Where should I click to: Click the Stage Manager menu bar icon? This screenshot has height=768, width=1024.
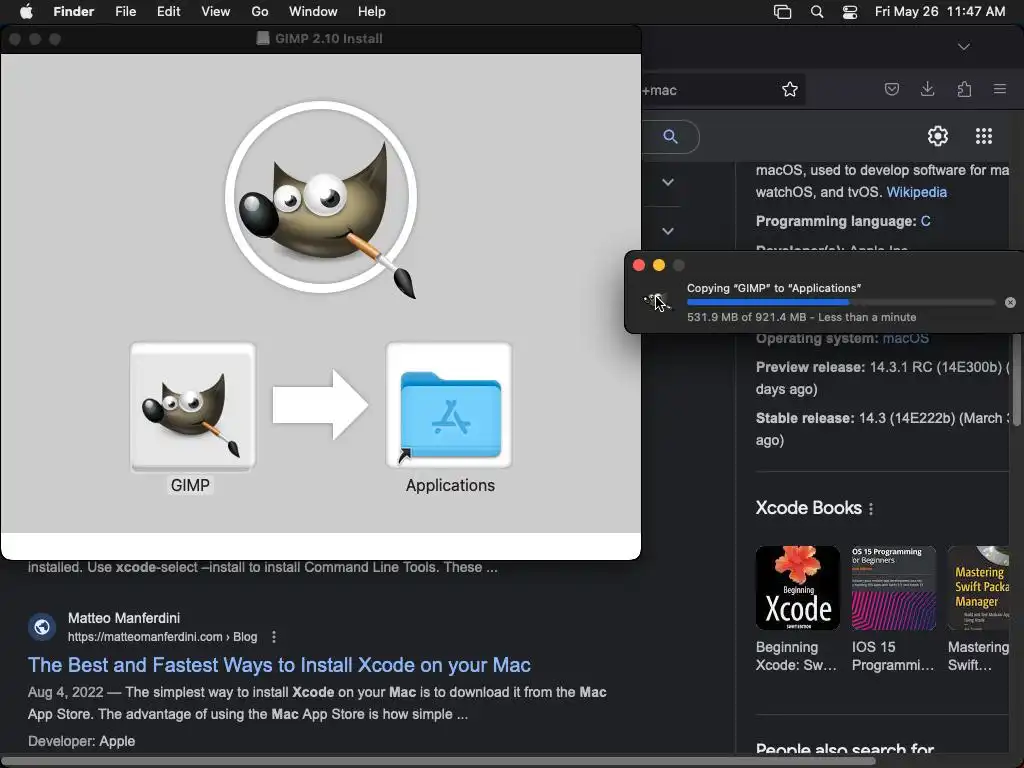click(x=782, y=12)
